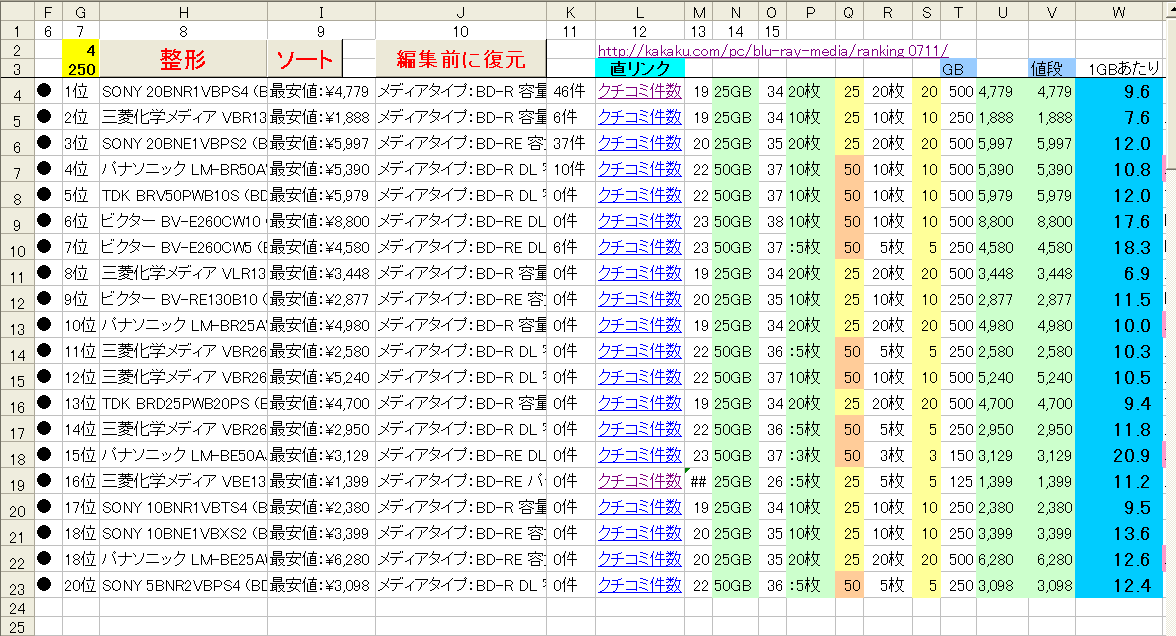Click the 編集前に復元 button

[x=460, y=58]
